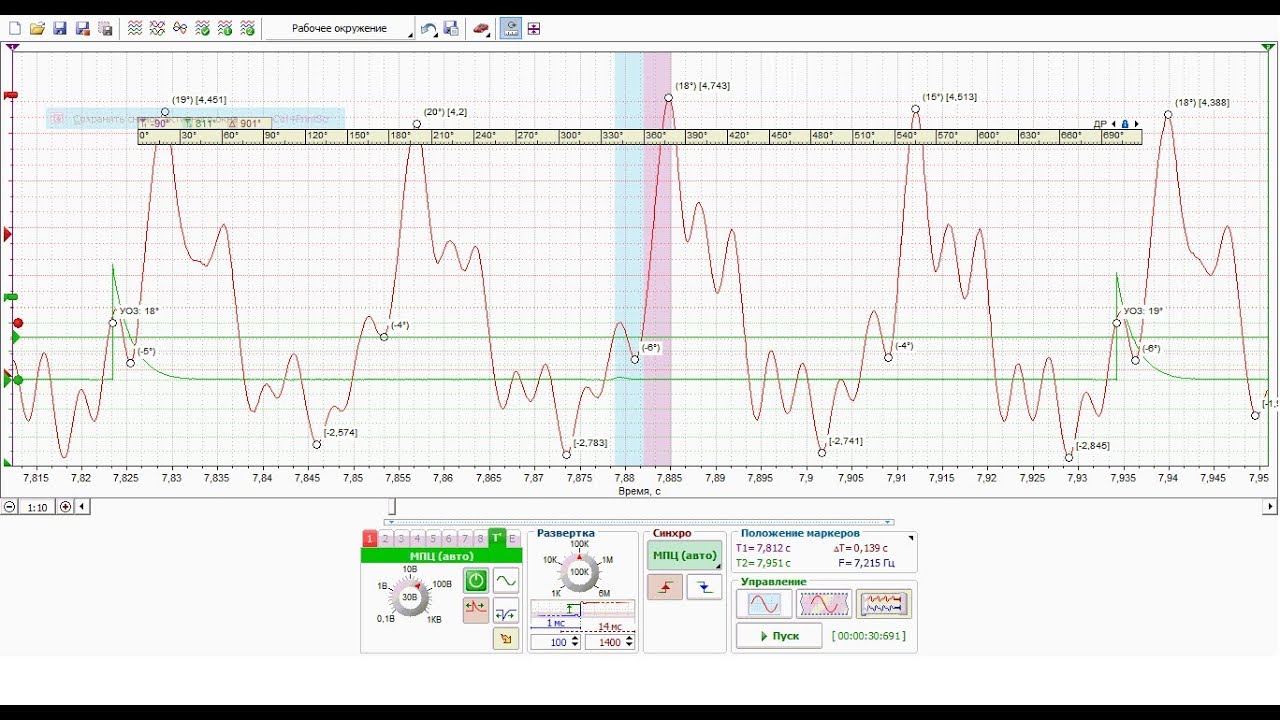Toggle the highlighted ruler toolbar button
The image size is (1280, 720).
[x=511, y=29]
